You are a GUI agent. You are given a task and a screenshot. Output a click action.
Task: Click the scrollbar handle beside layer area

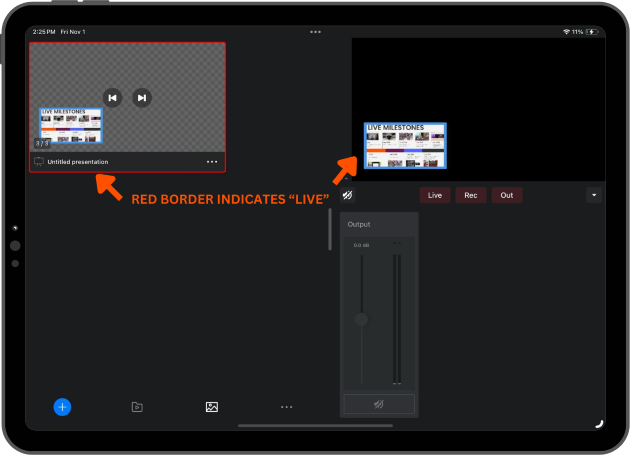(x=330, y=230)
